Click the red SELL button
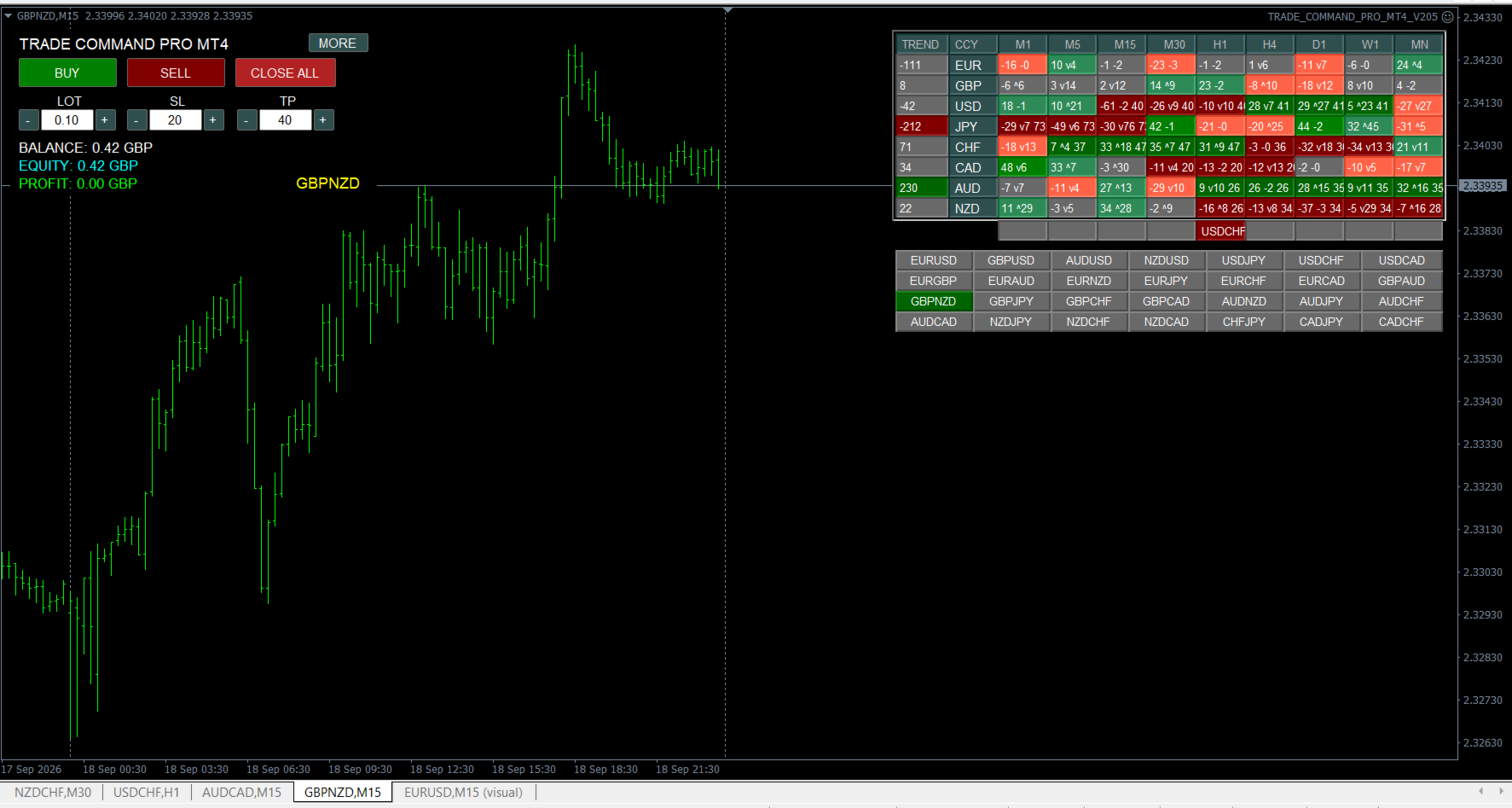The width and height of the screenshot is (1512, 808). click(176, 73)
